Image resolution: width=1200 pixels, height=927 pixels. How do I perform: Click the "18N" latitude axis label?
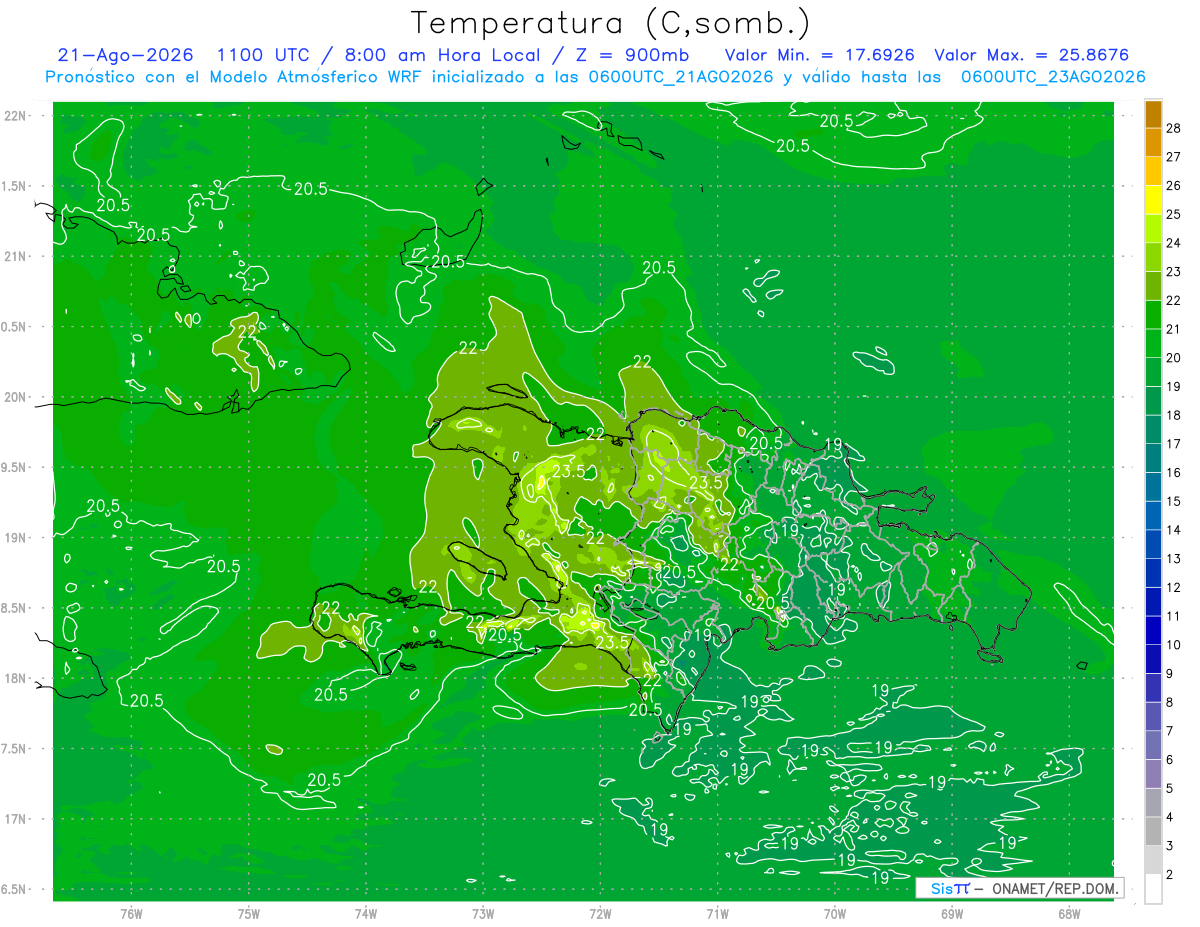[17, 679]
